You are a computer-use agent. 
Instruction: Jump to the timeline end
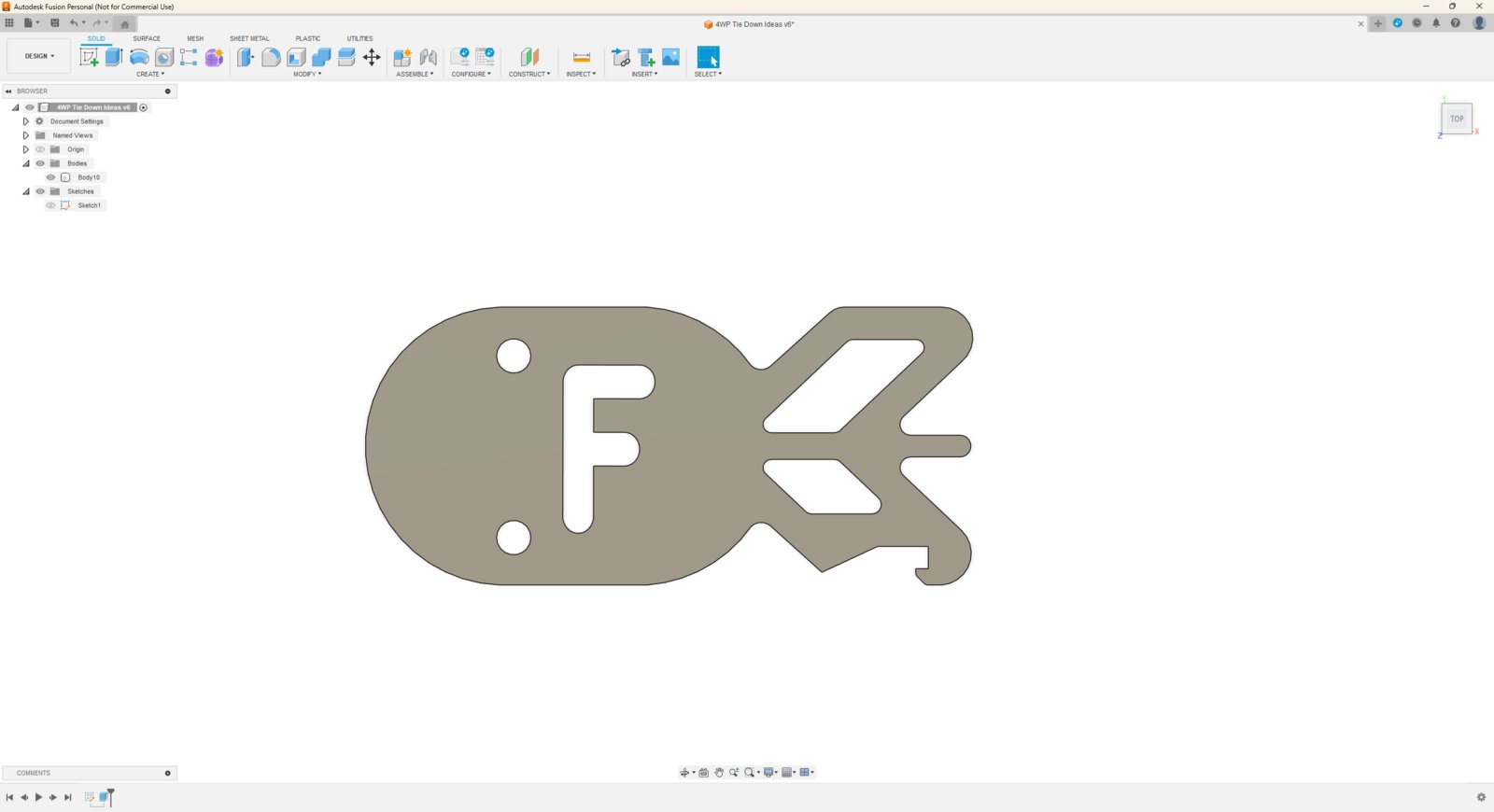67,797
